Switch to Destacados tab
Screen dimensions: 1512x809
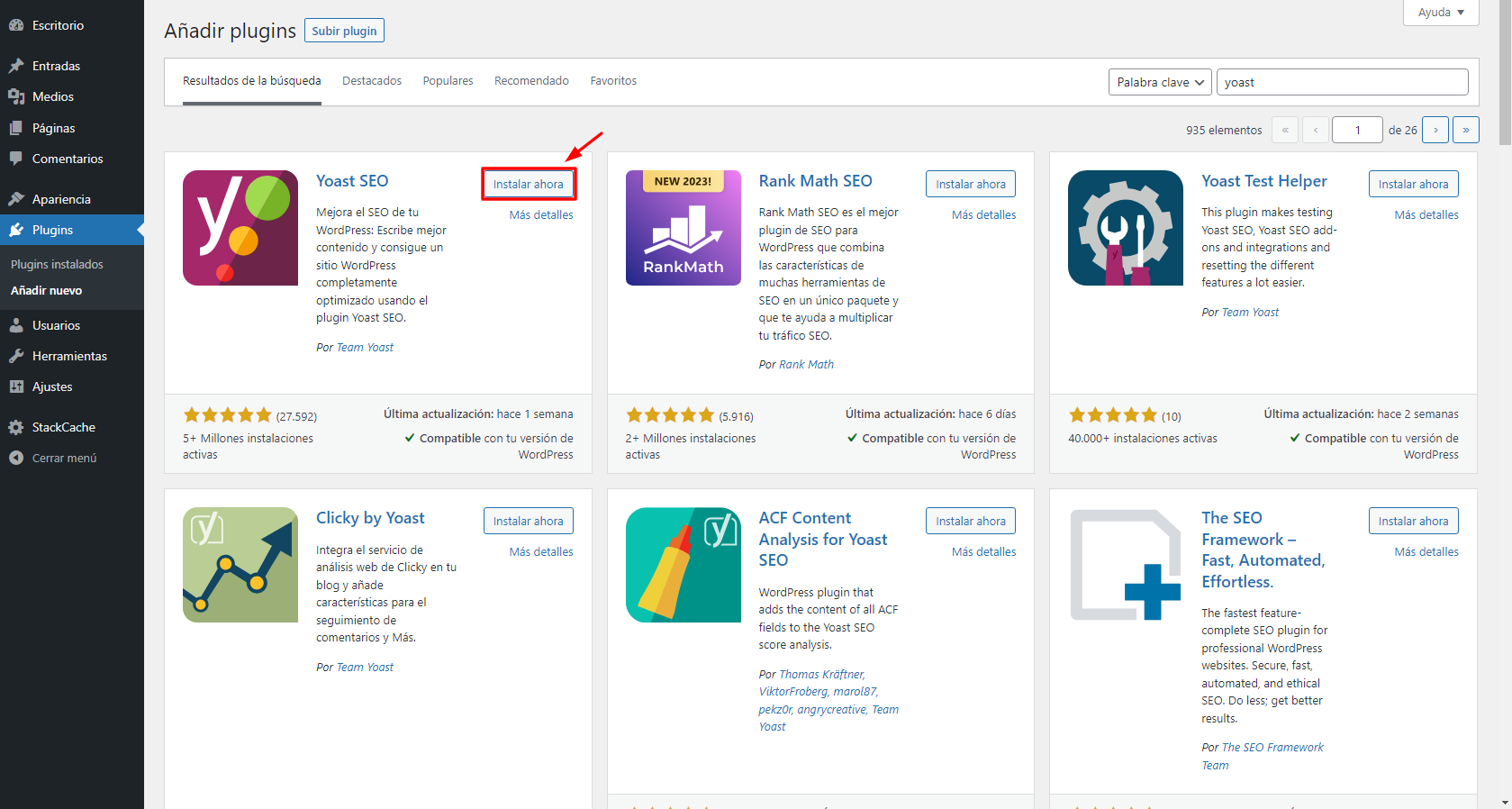pyautogui.click(x=372, y=81)
